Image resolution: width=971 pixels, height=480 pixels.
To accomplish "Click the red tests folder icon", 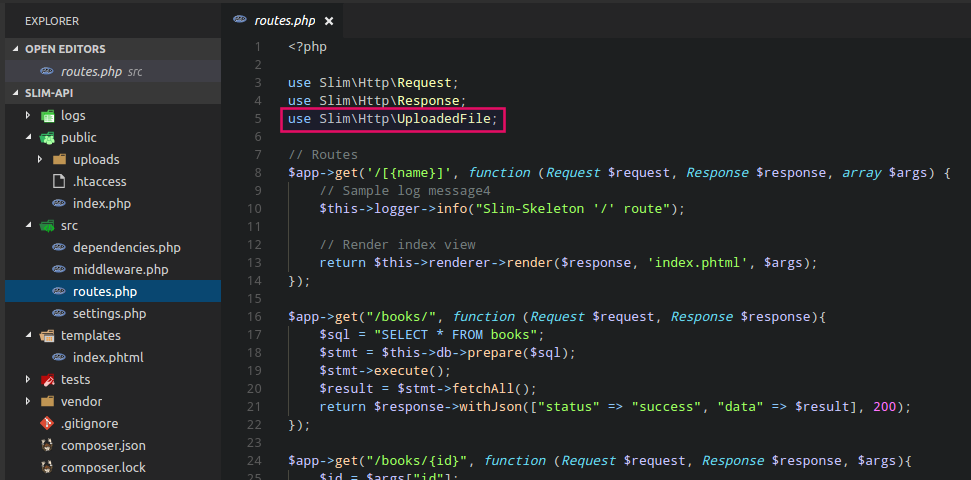I will 47,380.
